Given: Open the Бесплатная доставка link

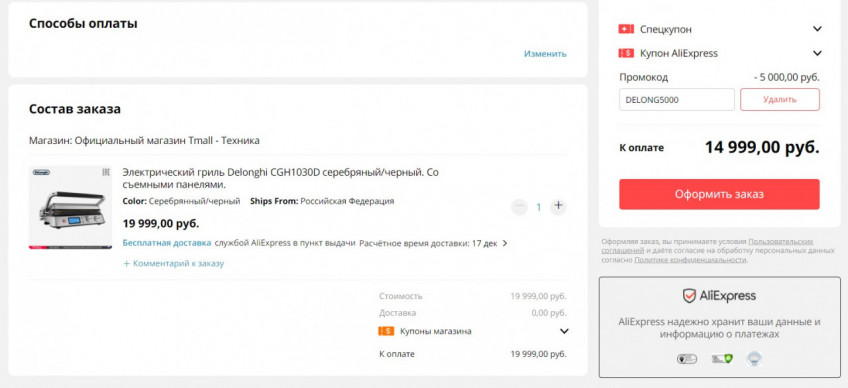Looking at the screenshot, I should pos(167,243).
